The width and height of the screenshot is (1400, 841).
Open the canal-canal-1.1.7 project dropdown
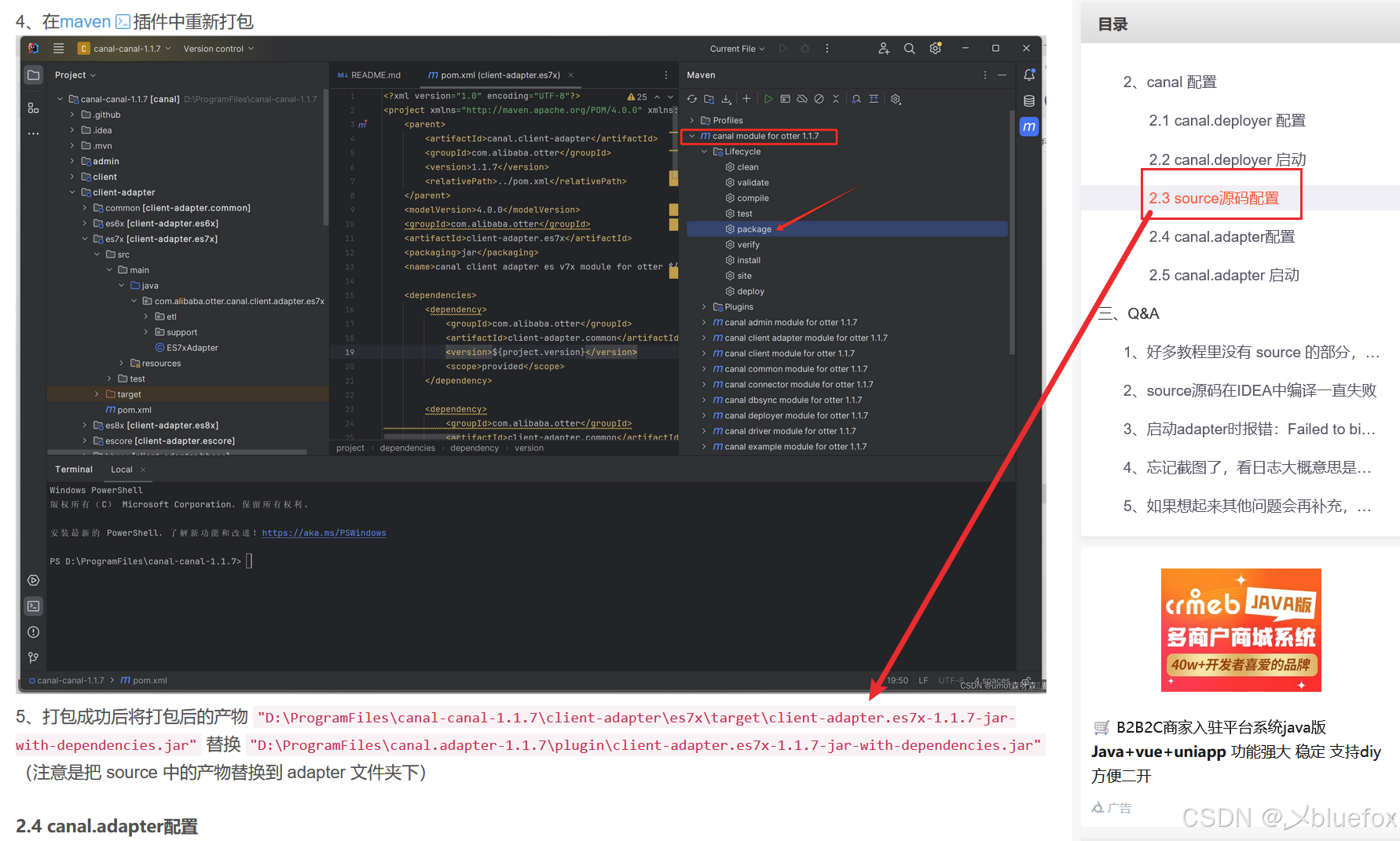[124, 49]
